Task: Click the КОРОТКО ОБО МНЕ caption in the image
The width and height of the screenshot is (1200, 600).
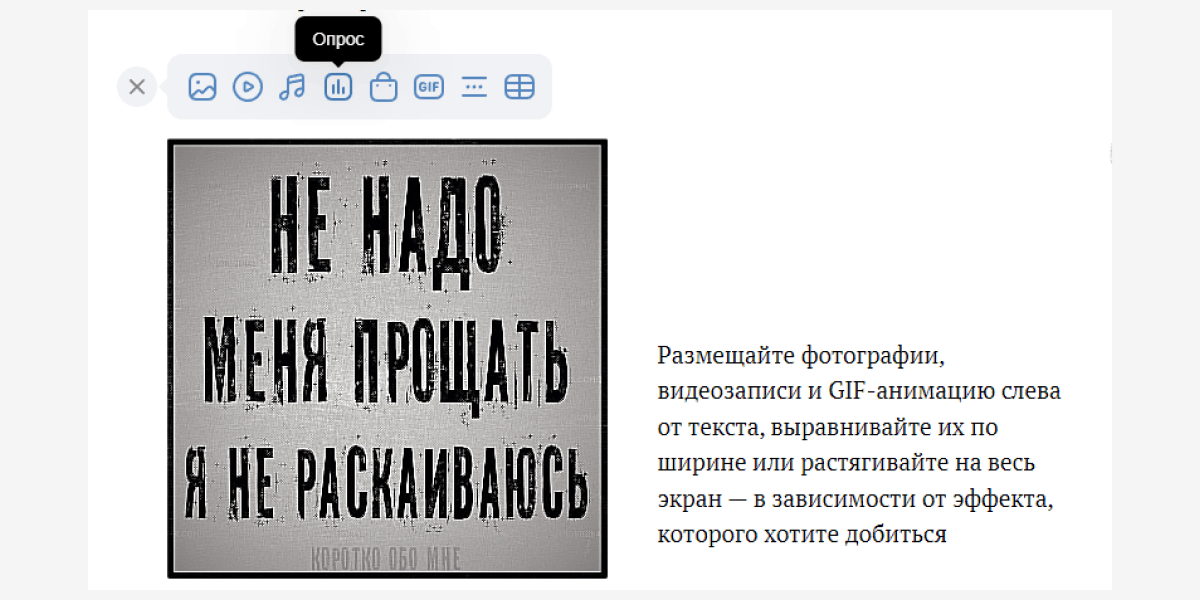Action: pos(387,557)
